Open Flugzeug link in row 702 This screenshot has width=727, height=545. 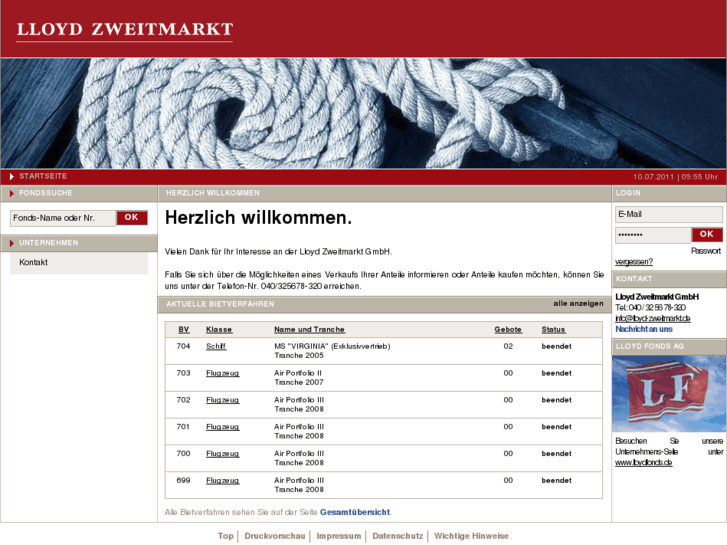[x=223, y=400]
